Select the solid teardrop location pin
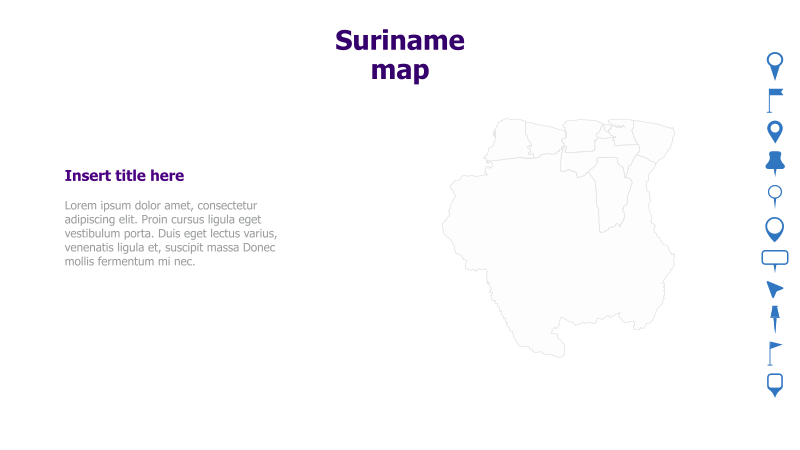Viewport: 800px width, 450px height. [774, 132]
